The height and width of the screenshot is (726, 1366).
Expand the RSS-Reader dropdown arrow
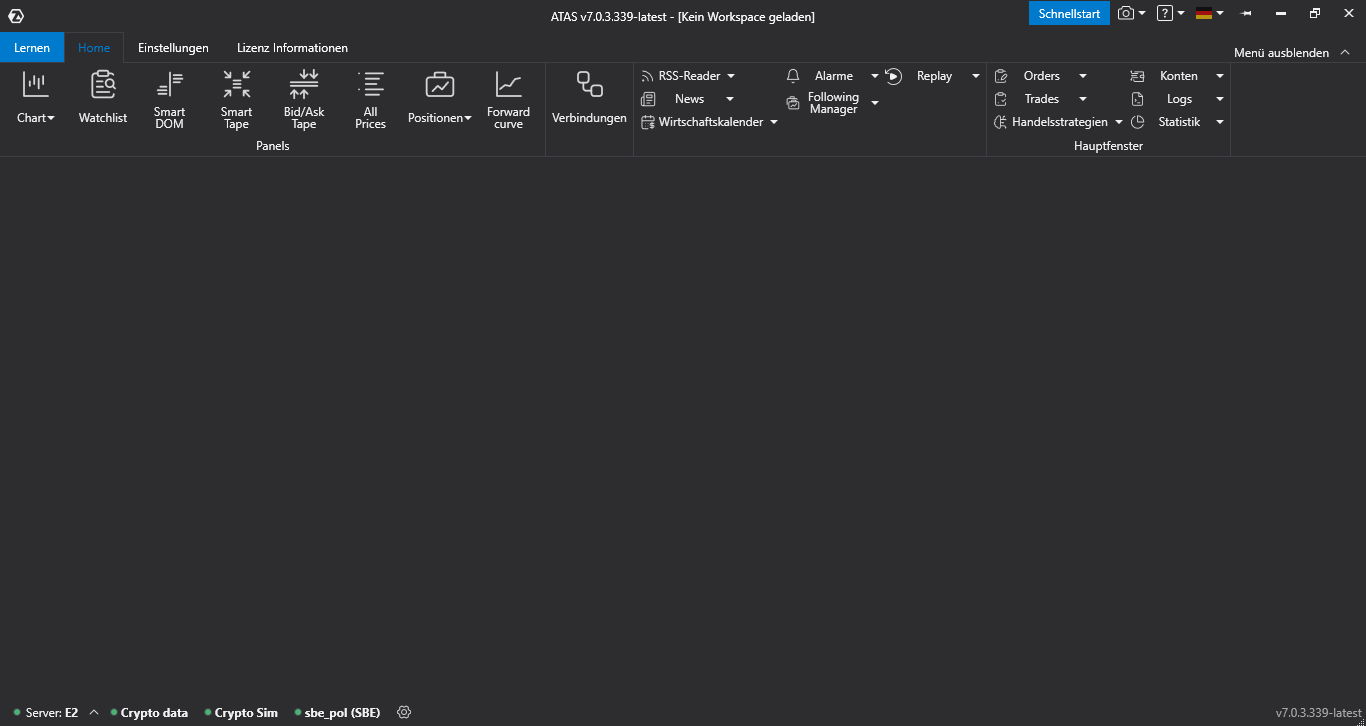point(731,76)
